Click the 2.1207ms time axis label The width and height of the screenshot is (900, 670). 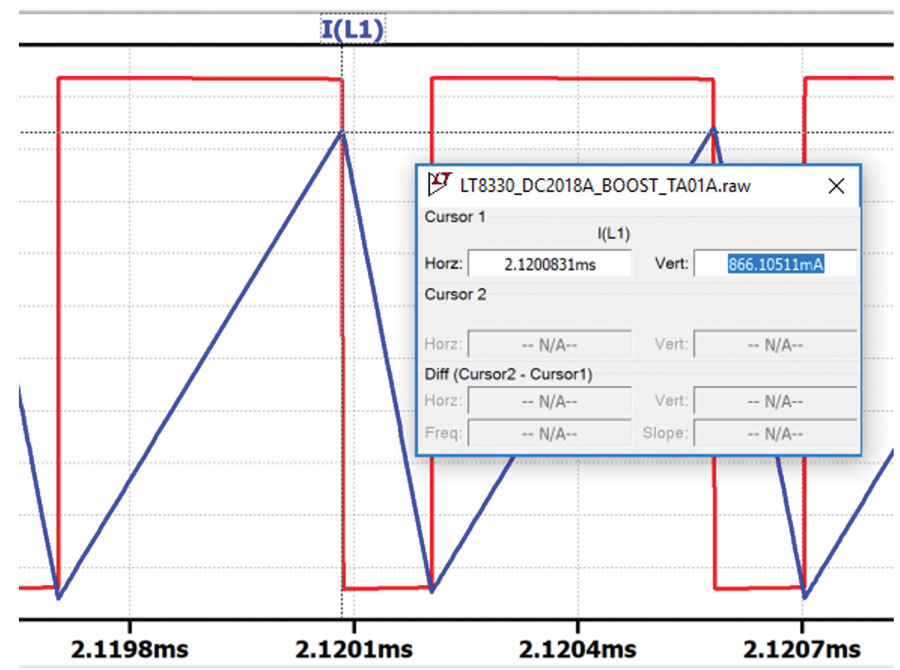point(802,650)
